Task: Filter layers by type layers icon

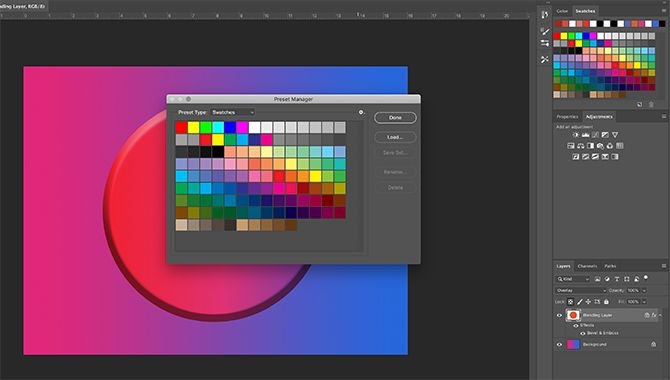Action: tap(617, 279)
